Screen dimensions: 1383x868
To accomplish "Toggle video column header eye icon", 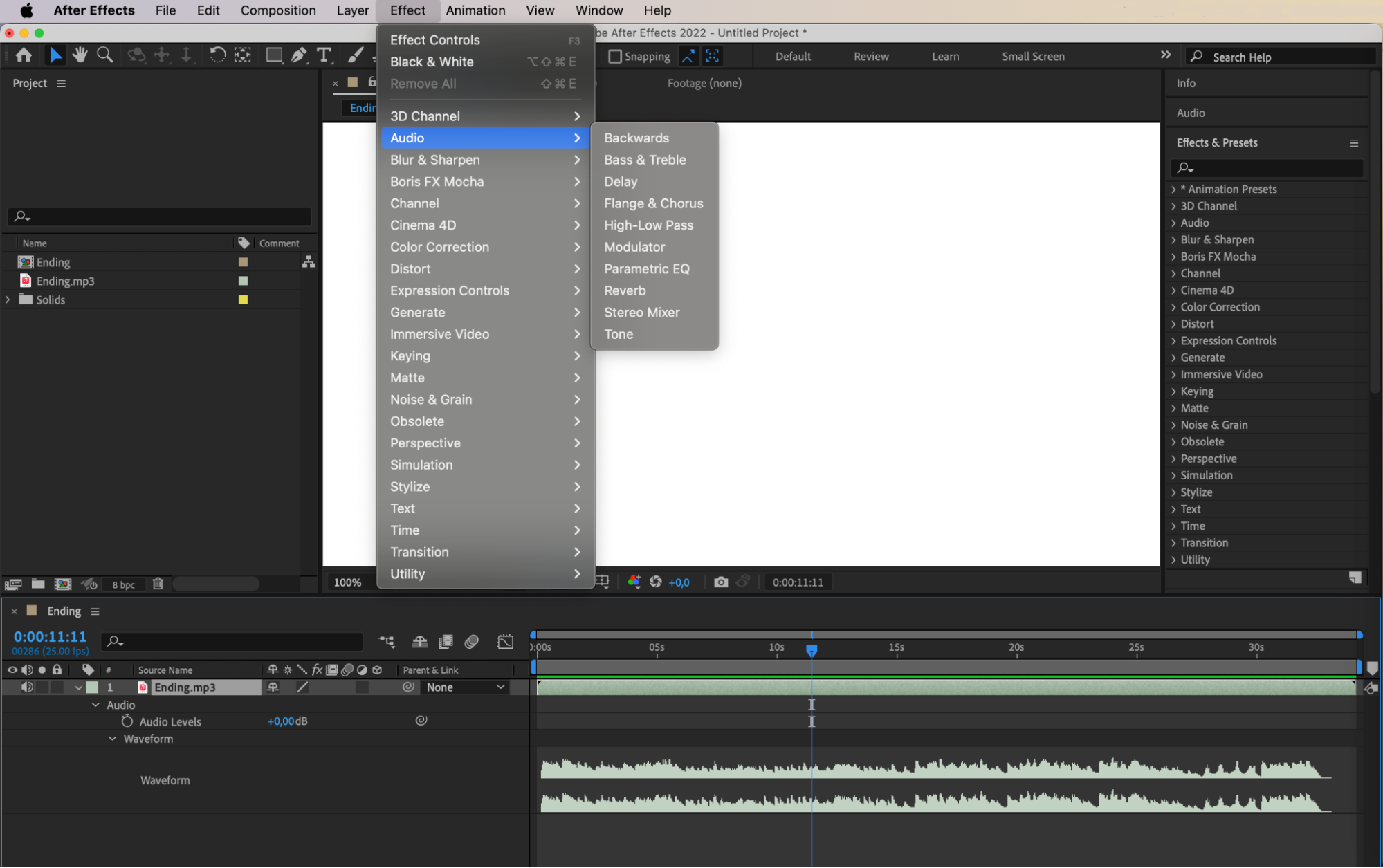I will [12, 670].
